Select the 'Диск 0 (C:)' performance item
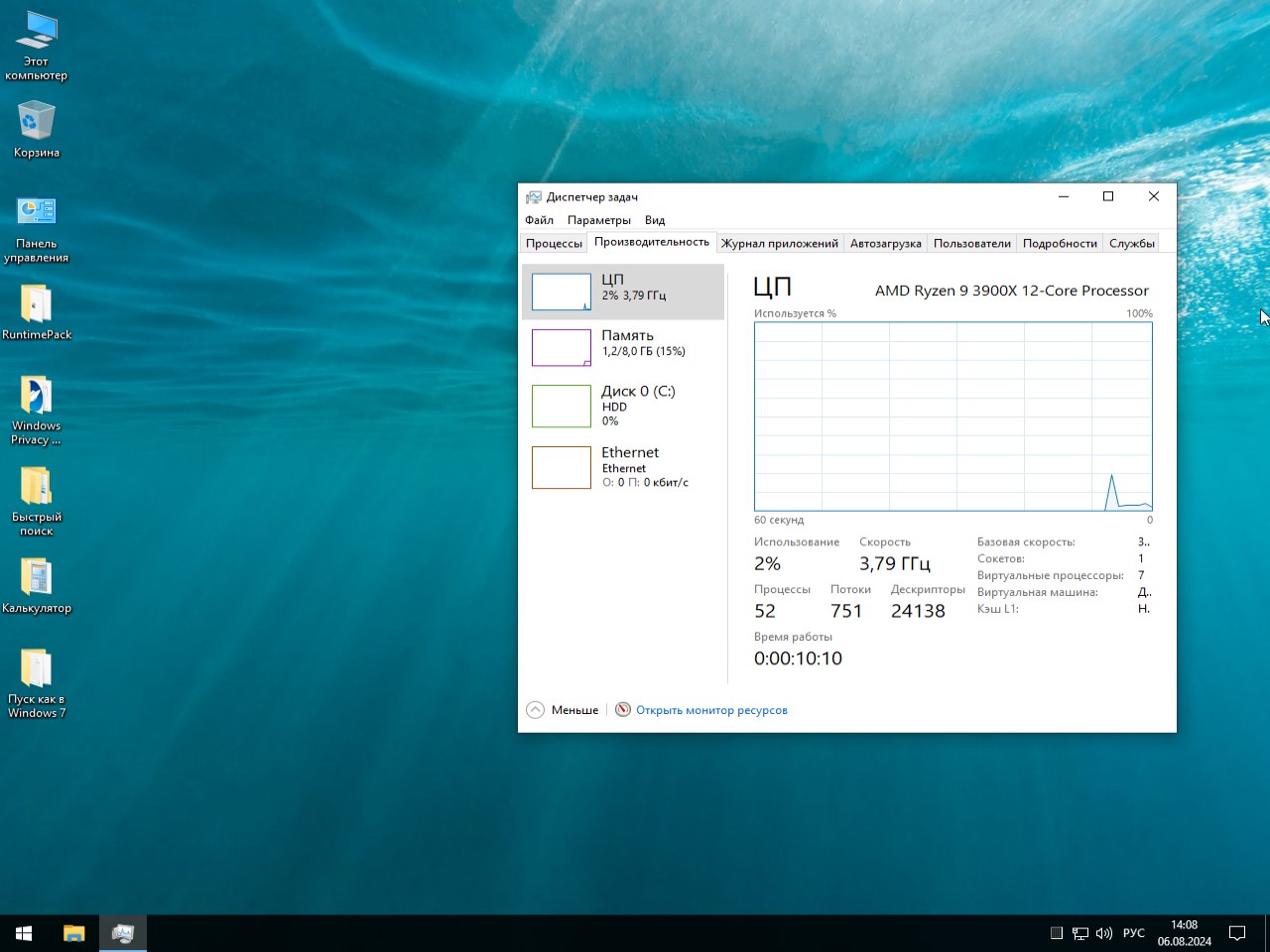The height and width of the screenshot is (952, 1270). [623, 406]
